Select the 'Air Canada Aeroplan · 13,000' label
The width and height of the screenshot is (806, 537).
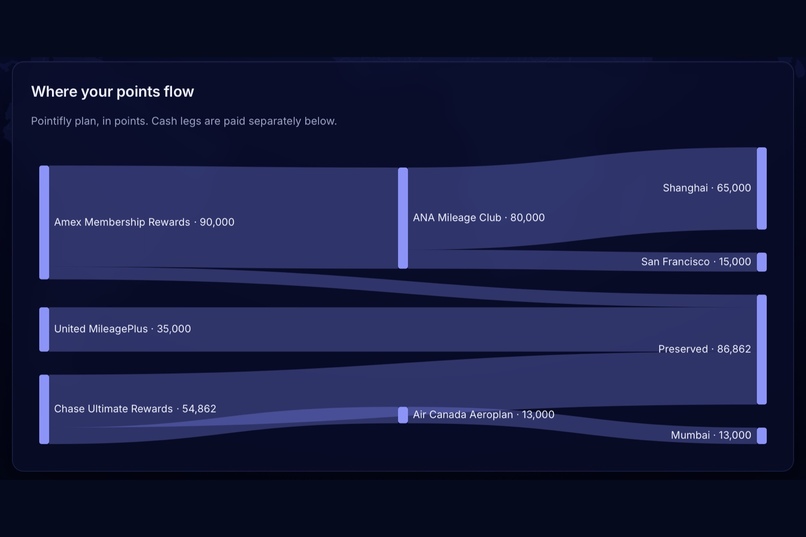(483, 414)
